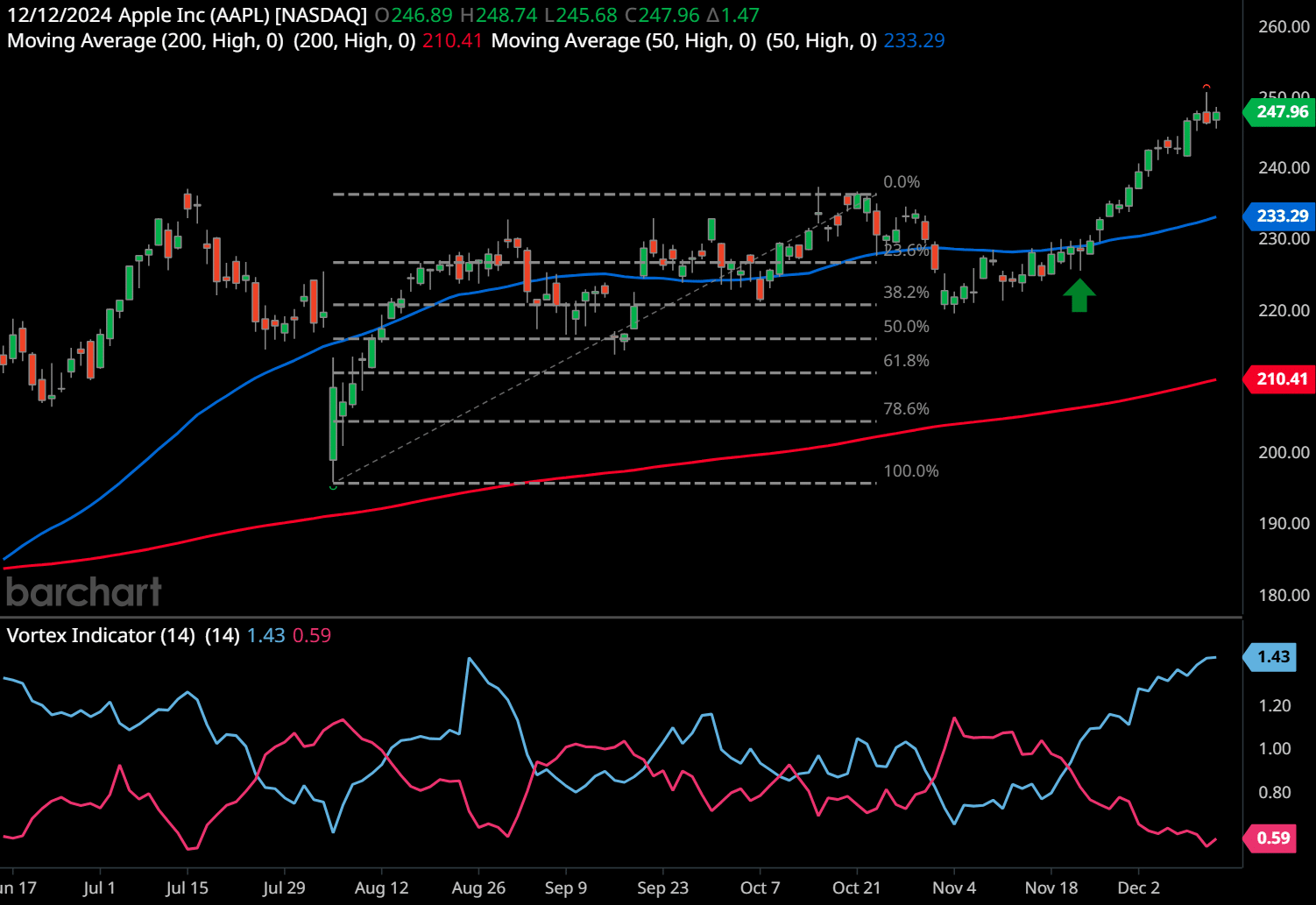The image size is (1316, 905).
Task: Click the 240.00 price axis label
Action: (x=1284, y=167)
